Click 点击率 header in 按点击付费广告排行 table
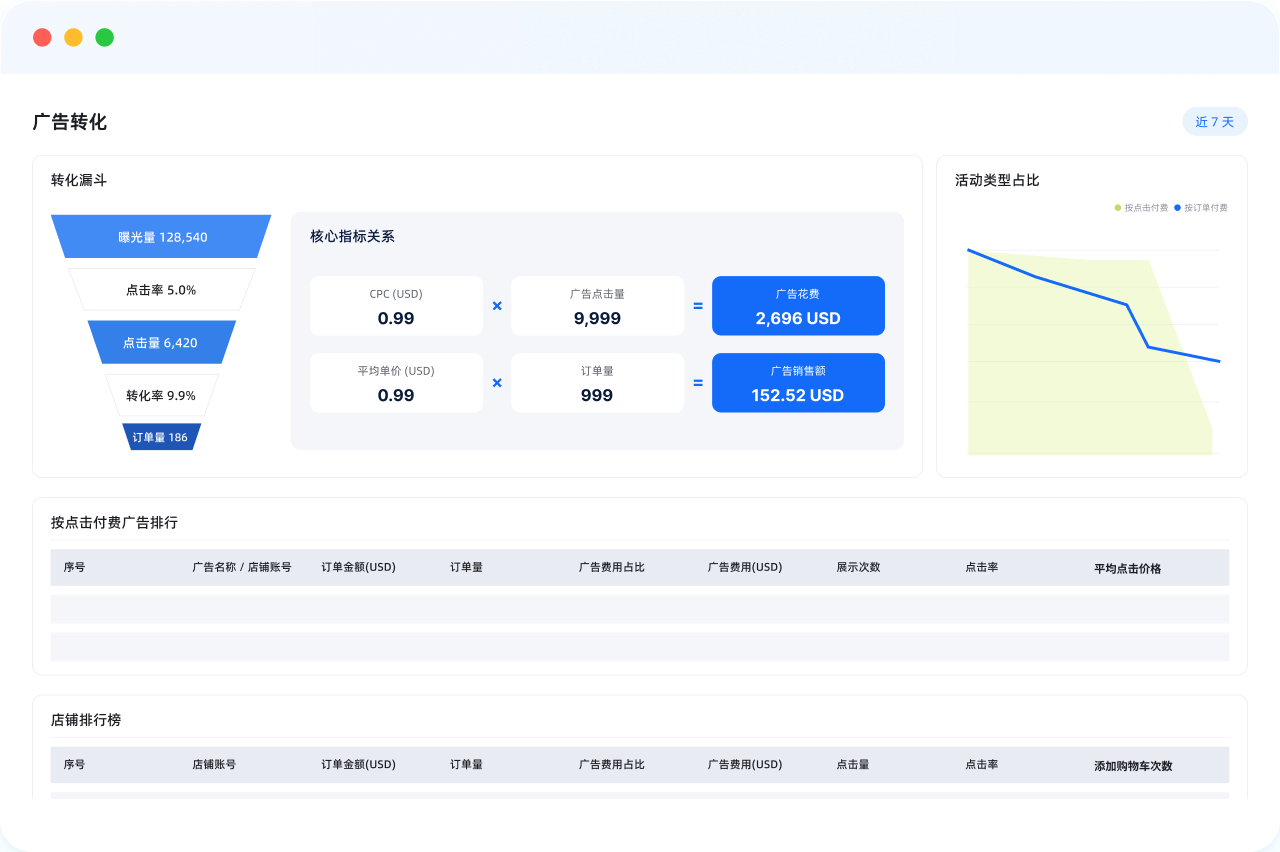The height and width of the screenshot is (852, 1280). tap(982, 567)
